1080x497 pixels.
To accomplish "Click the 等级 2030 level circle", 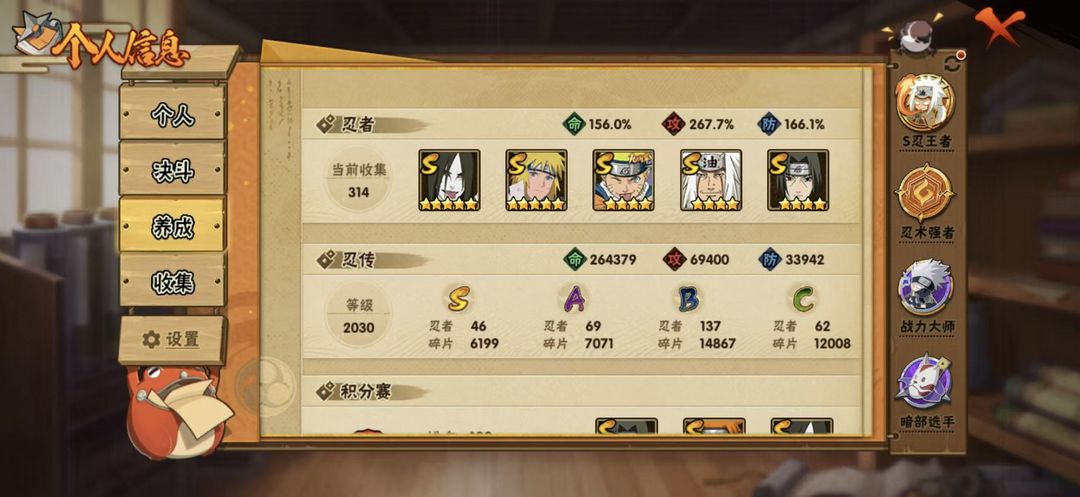I will pyautogui.click(x=358, y=316).
